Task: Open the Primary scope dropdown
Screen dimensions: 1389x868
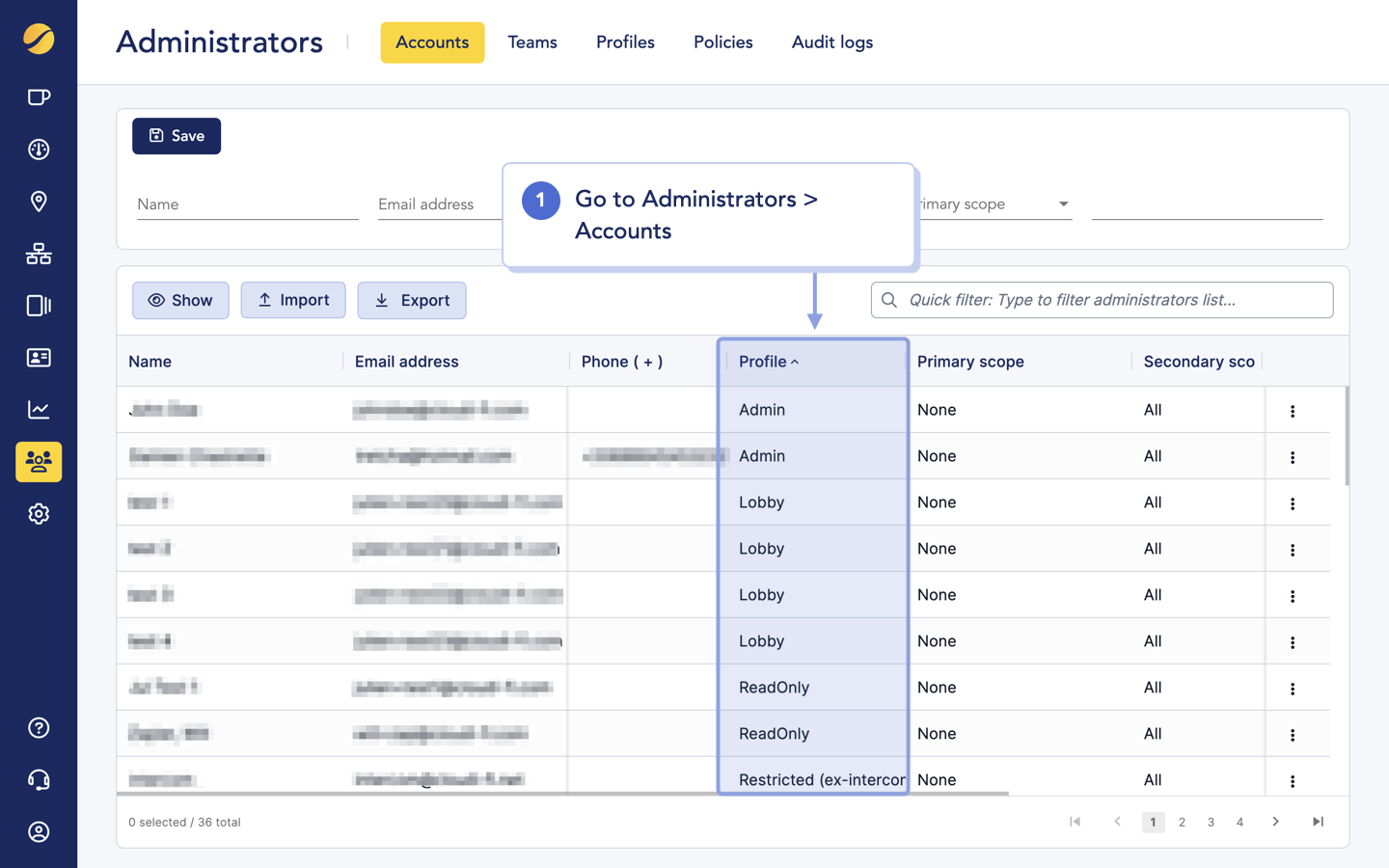Action: (x=994, y=203)
